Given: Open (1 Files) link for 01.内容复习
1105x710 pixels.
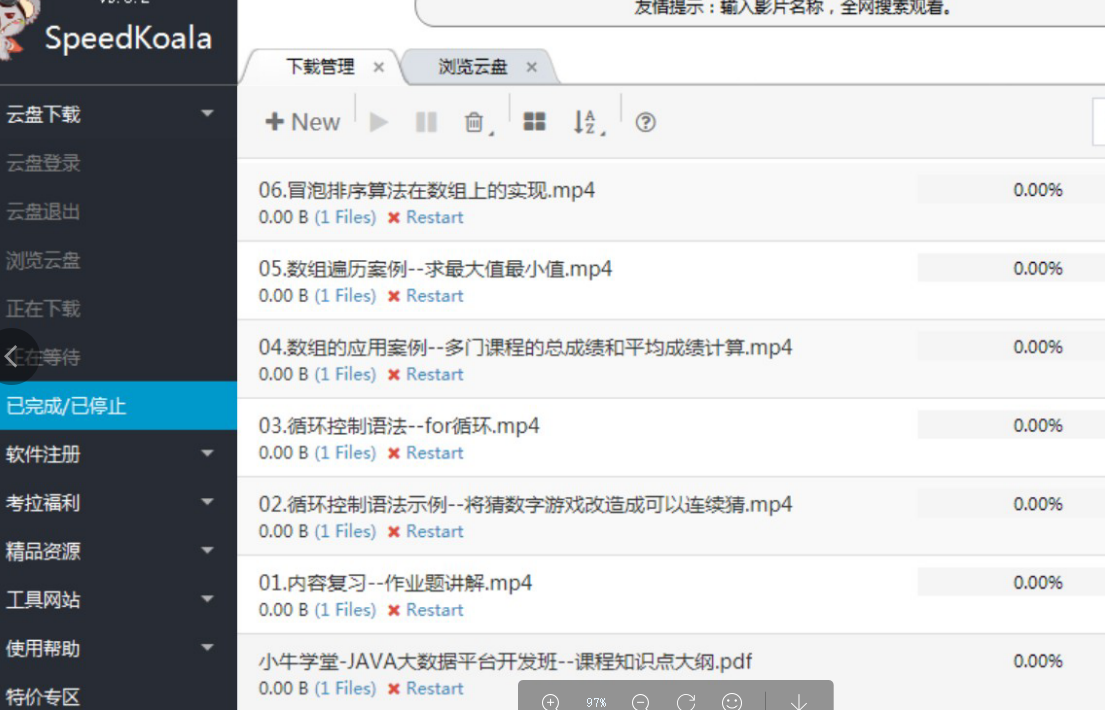Looking at the screenshot, I should (345, 610).
